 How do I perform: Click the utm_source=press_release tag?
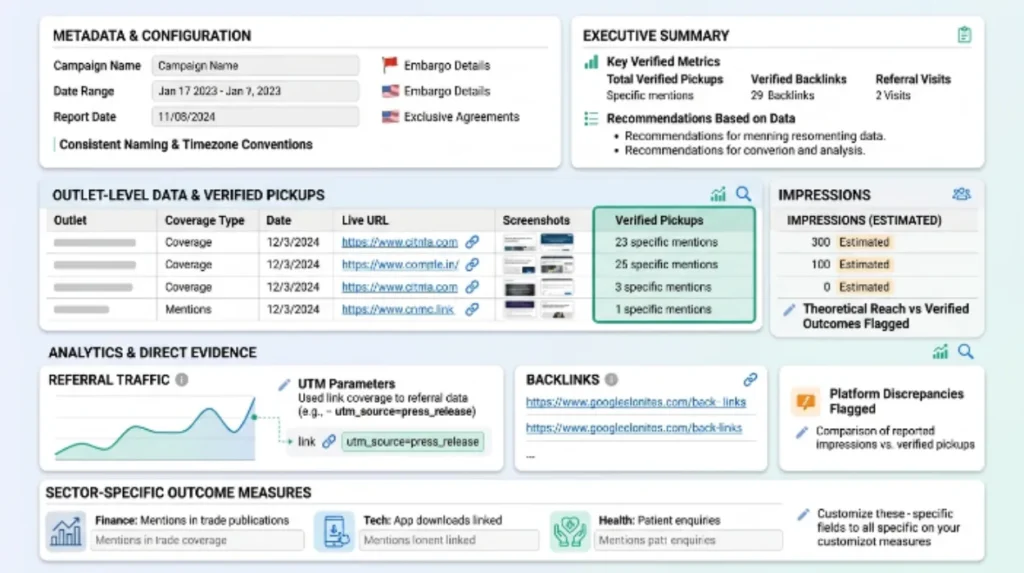point(412,442)
